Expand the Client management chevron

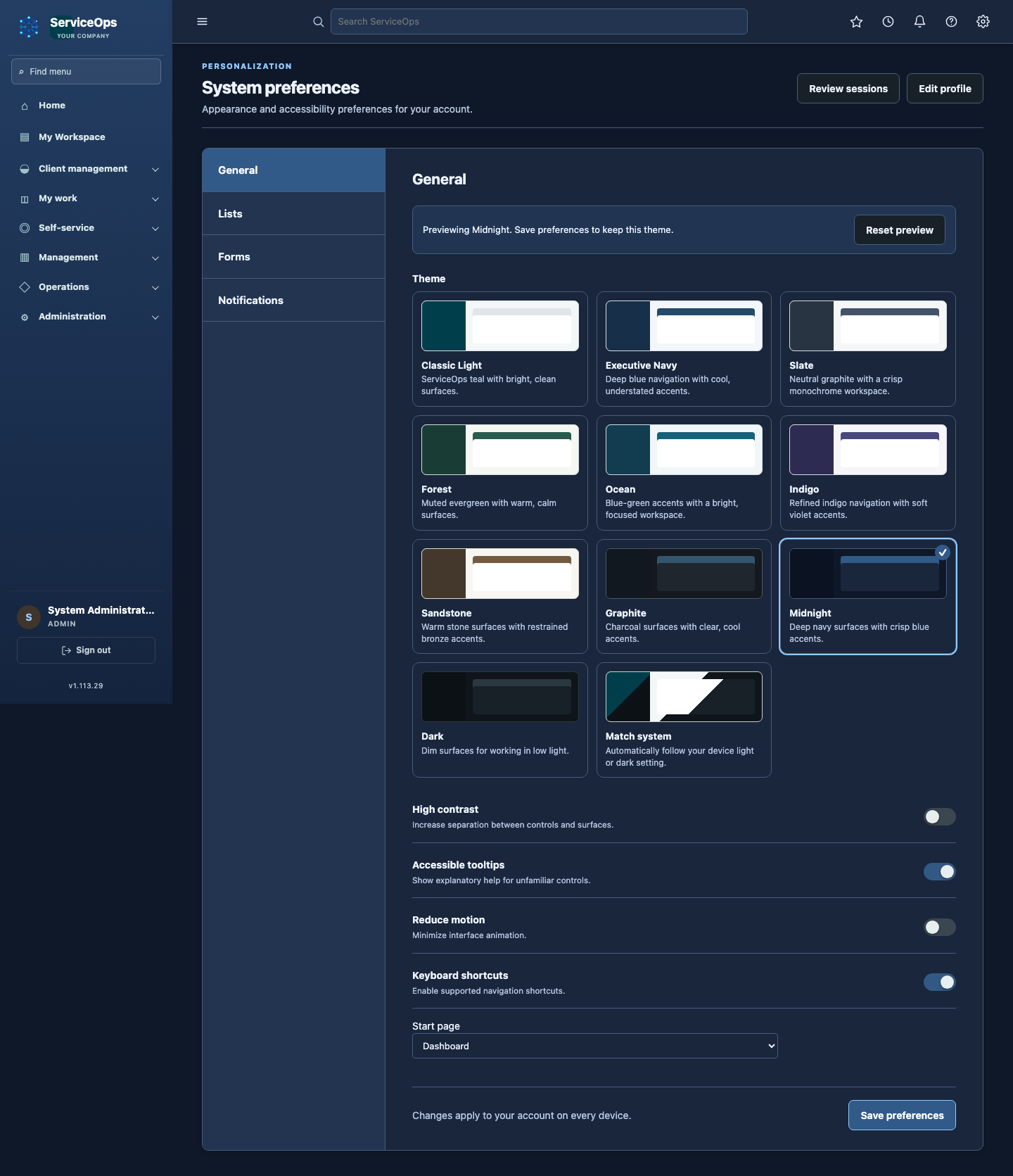click(155, 170)
